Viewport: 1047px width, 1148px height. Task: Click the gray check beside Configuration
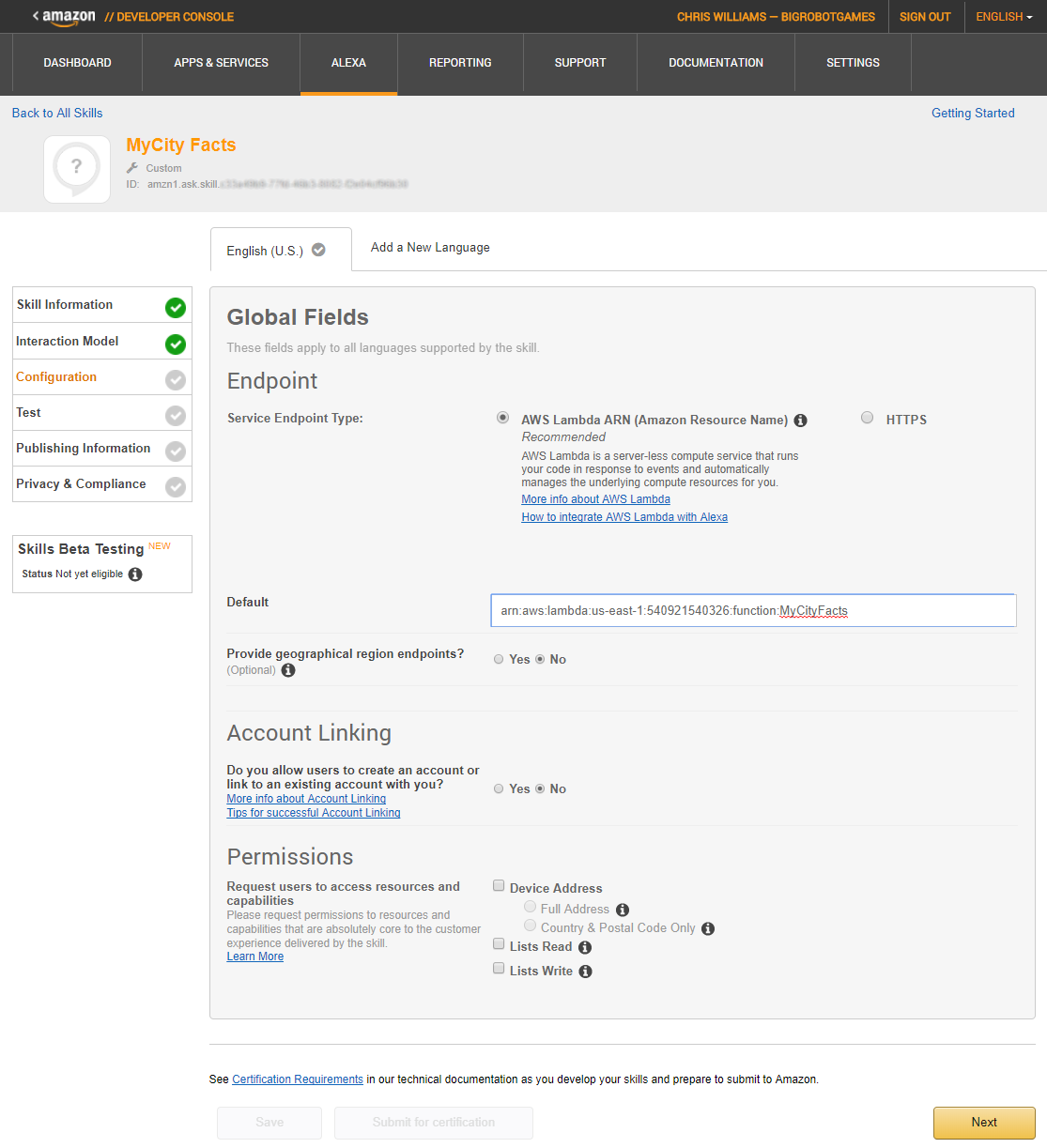click(176, 380)
